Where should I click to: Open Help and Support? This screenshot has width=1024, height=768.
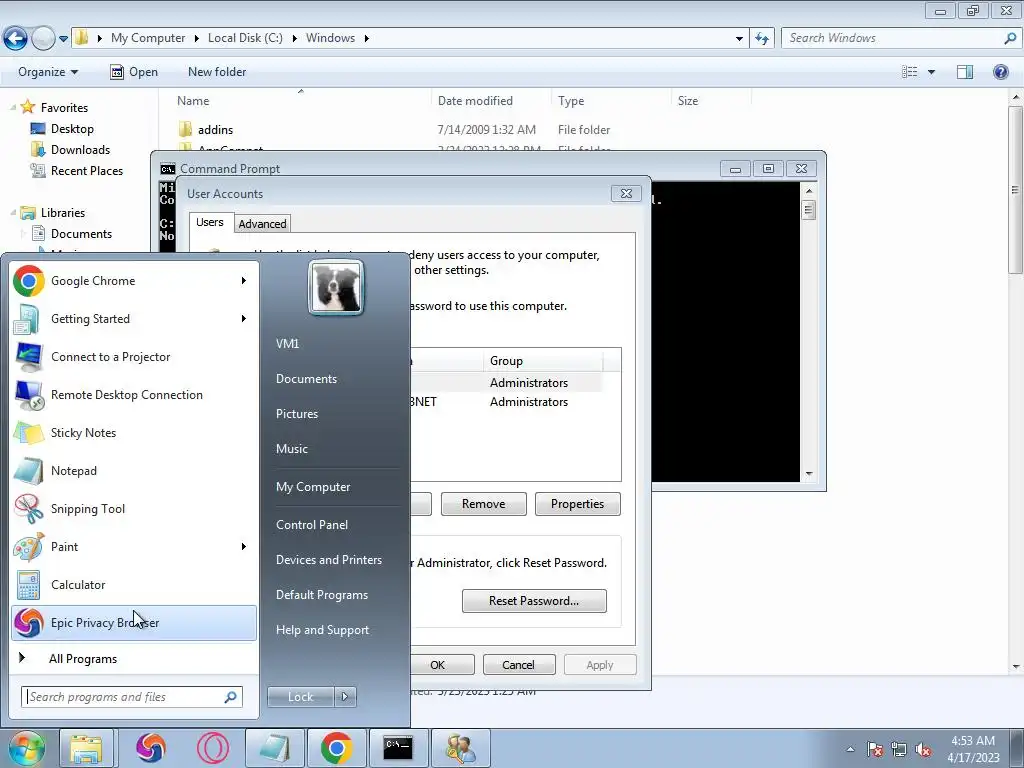(323, 630)
